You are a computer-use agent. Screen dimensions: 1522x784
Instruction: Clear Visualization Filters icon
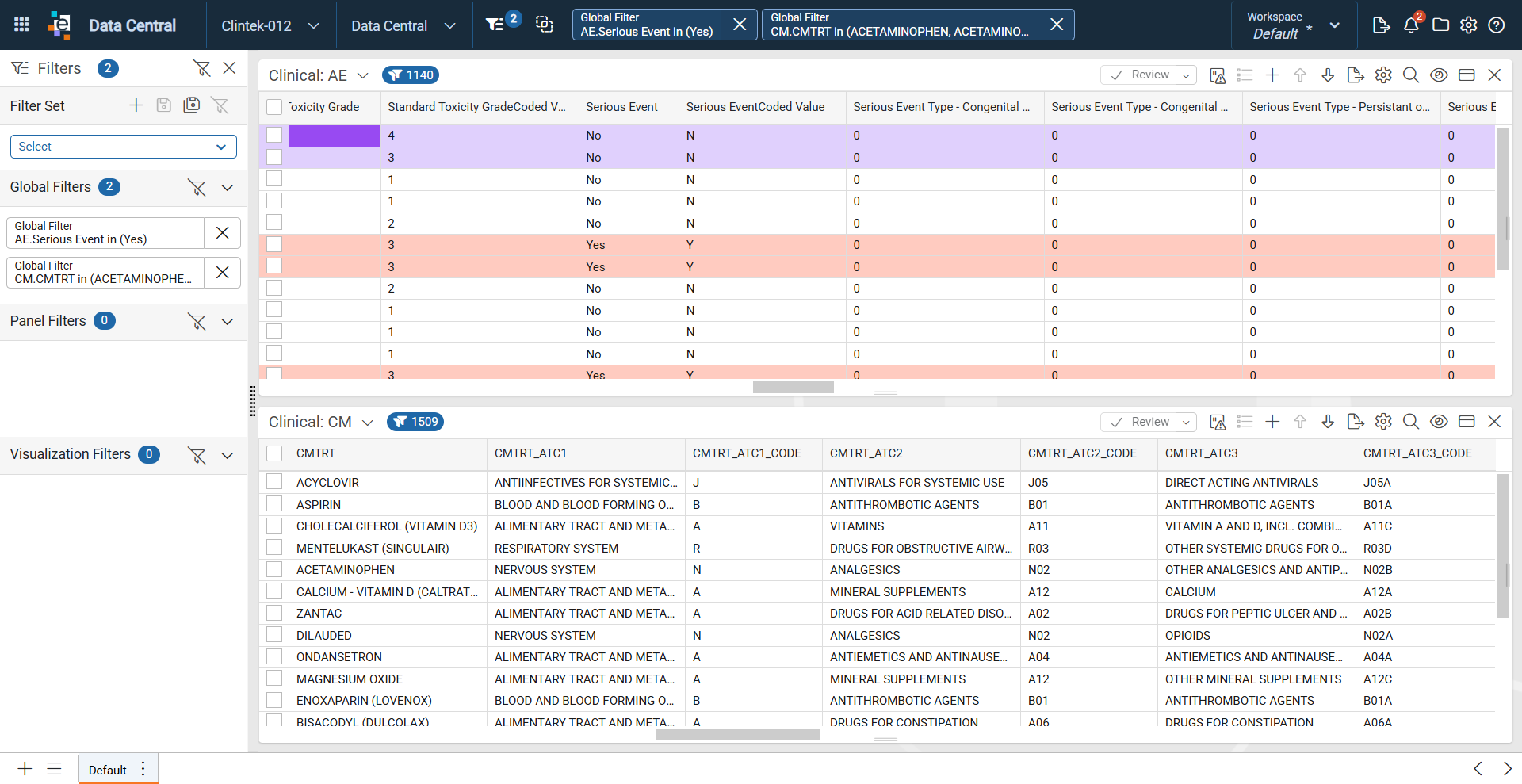(x=197, y=455)
